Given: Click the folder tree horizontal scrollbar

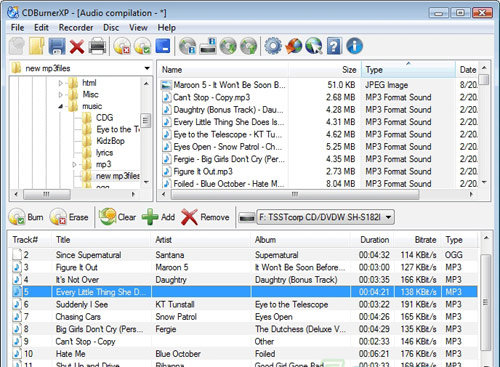Looking at the screenshot, I should (47, 194).
